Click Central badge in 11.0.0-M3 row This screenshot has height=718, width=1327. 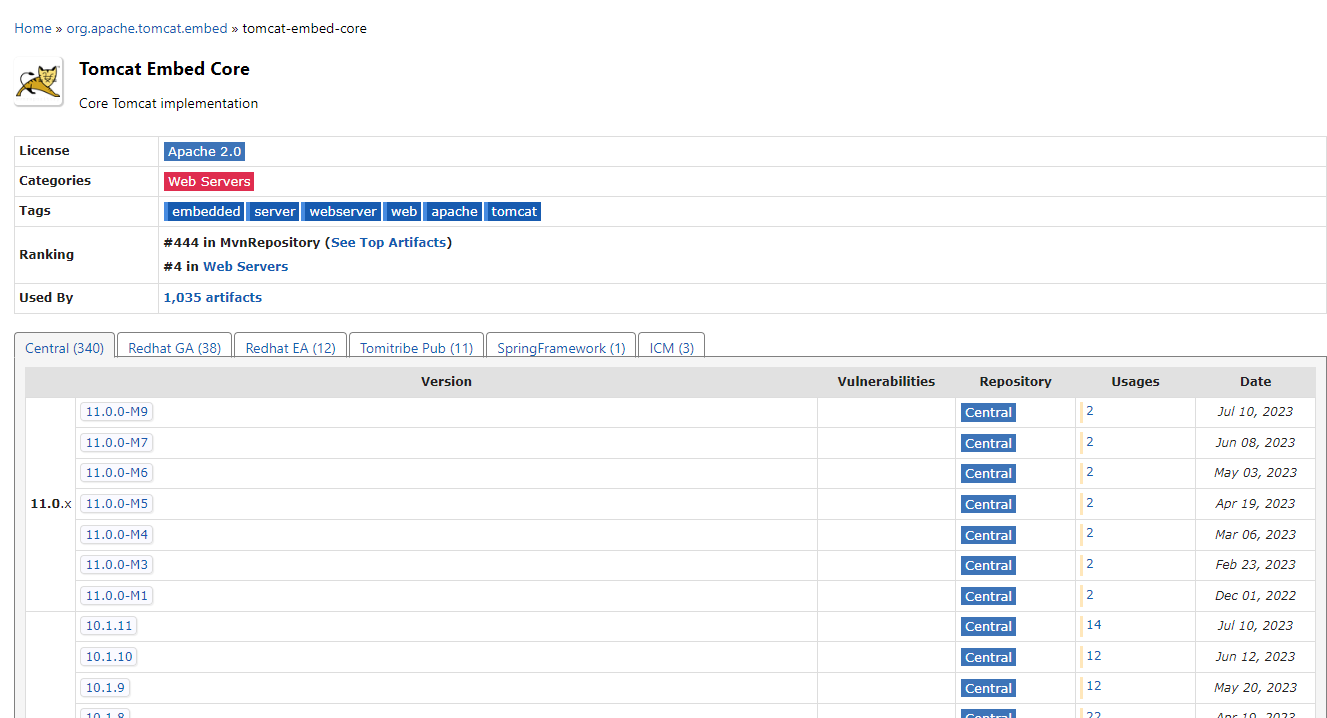pos(988,565)
